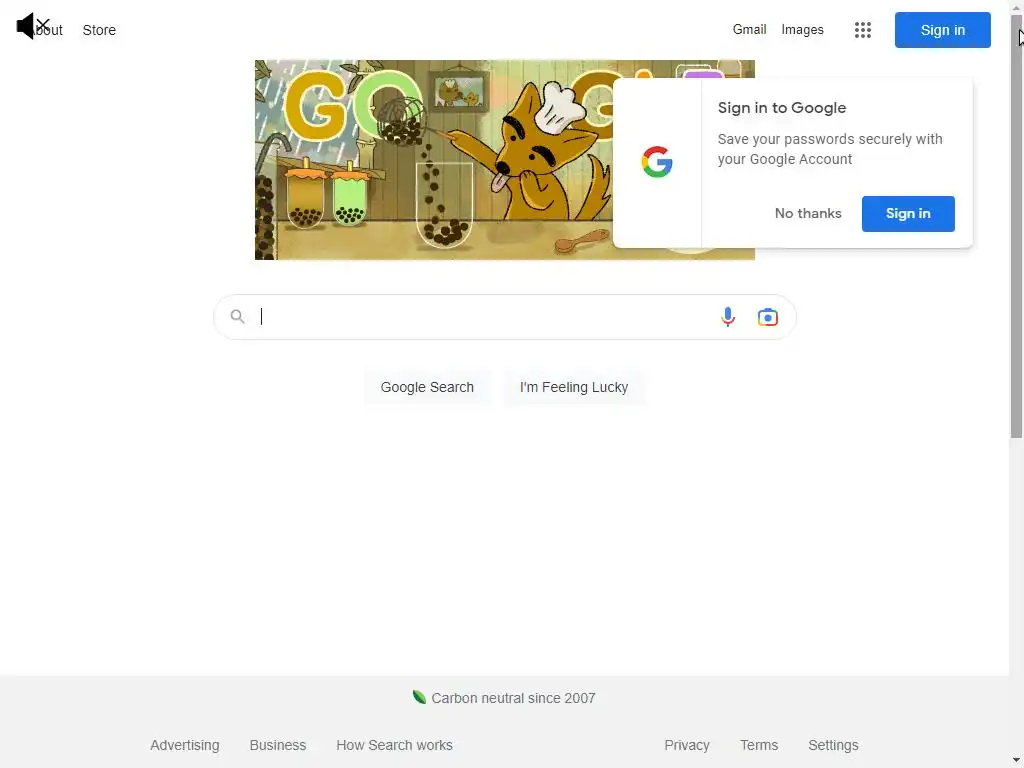
Task: Open the Store link
Action: click(x=99, y=30)
